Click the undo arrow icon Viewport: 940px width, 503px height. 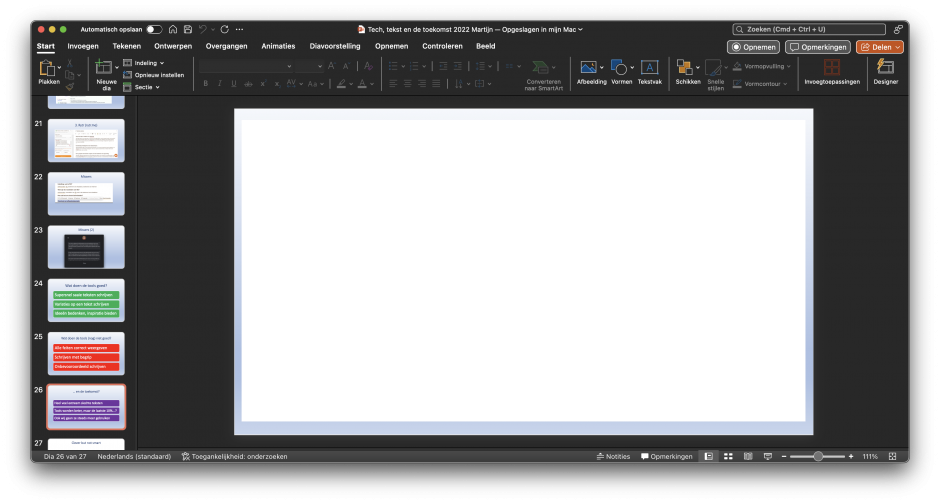tap(203, 29)
